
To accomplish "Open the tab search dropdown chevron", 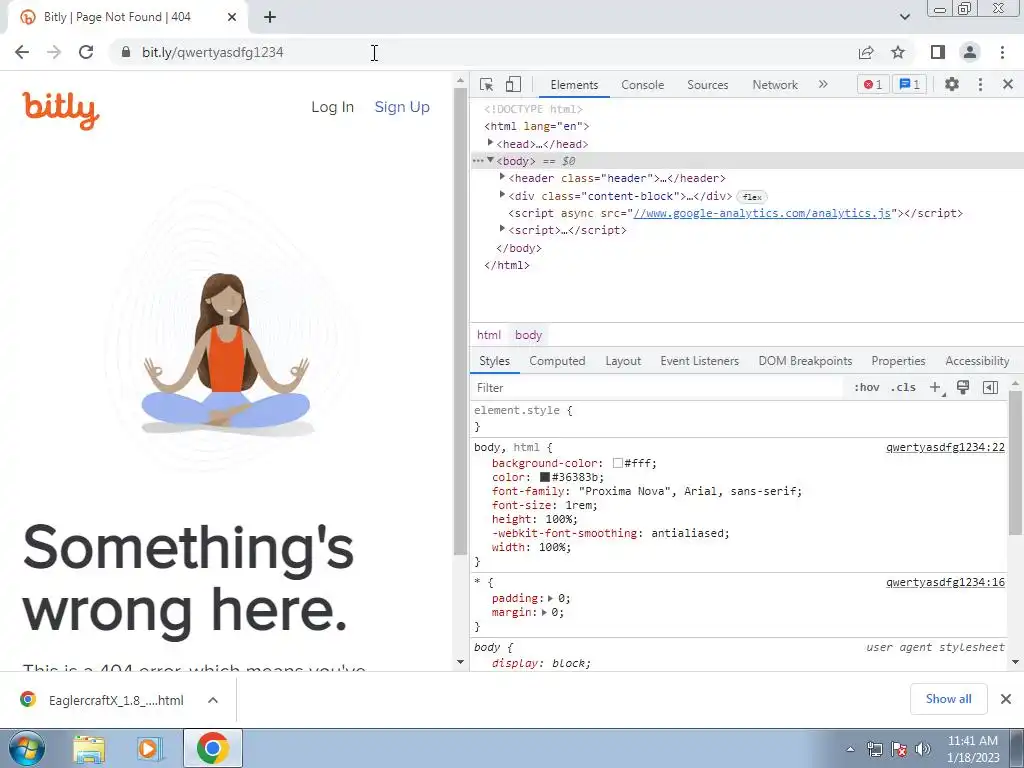I will [904, 17].
